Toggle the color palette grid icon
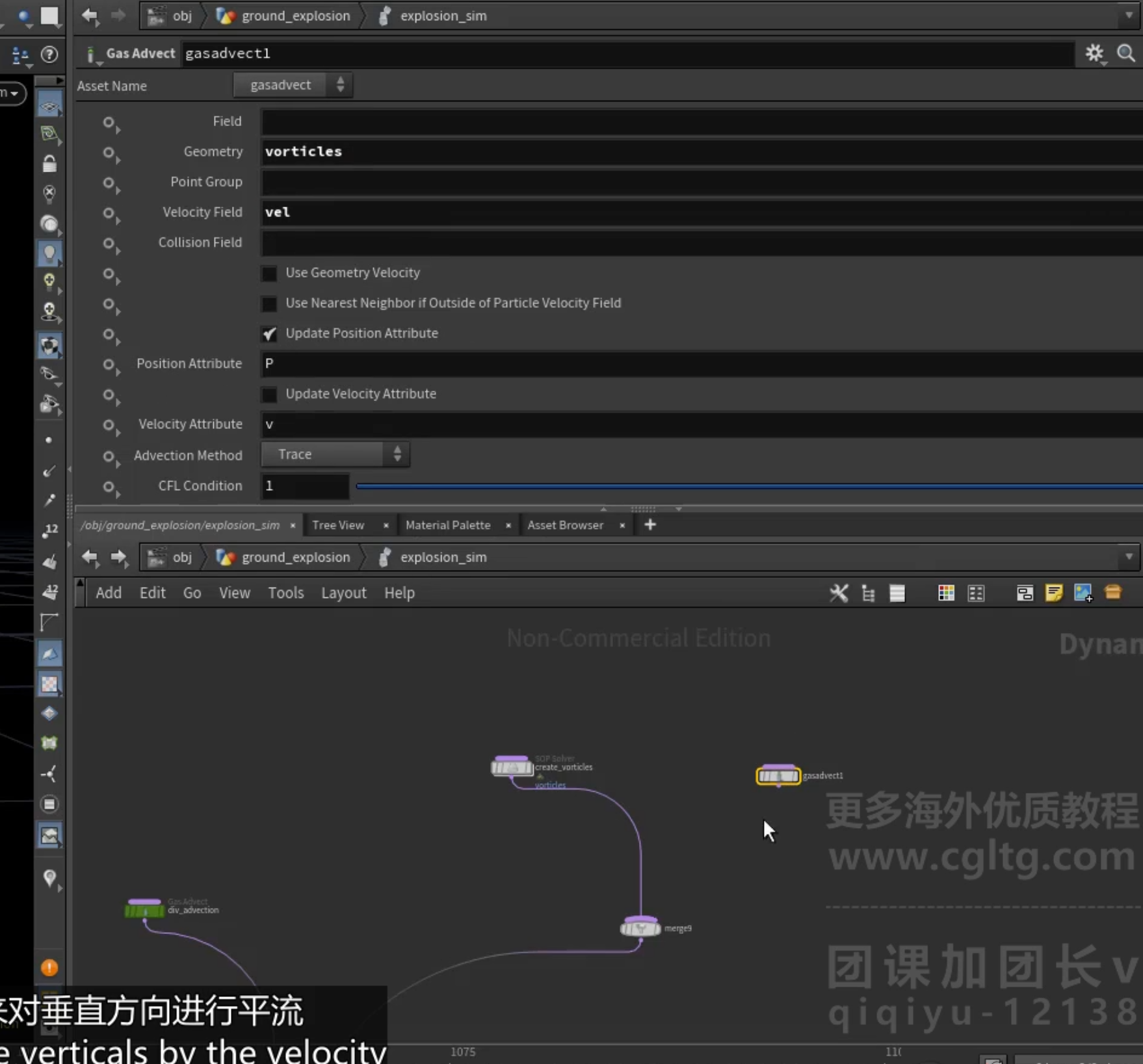This screenshot has width=1143, height=1064. coord(946,593)
